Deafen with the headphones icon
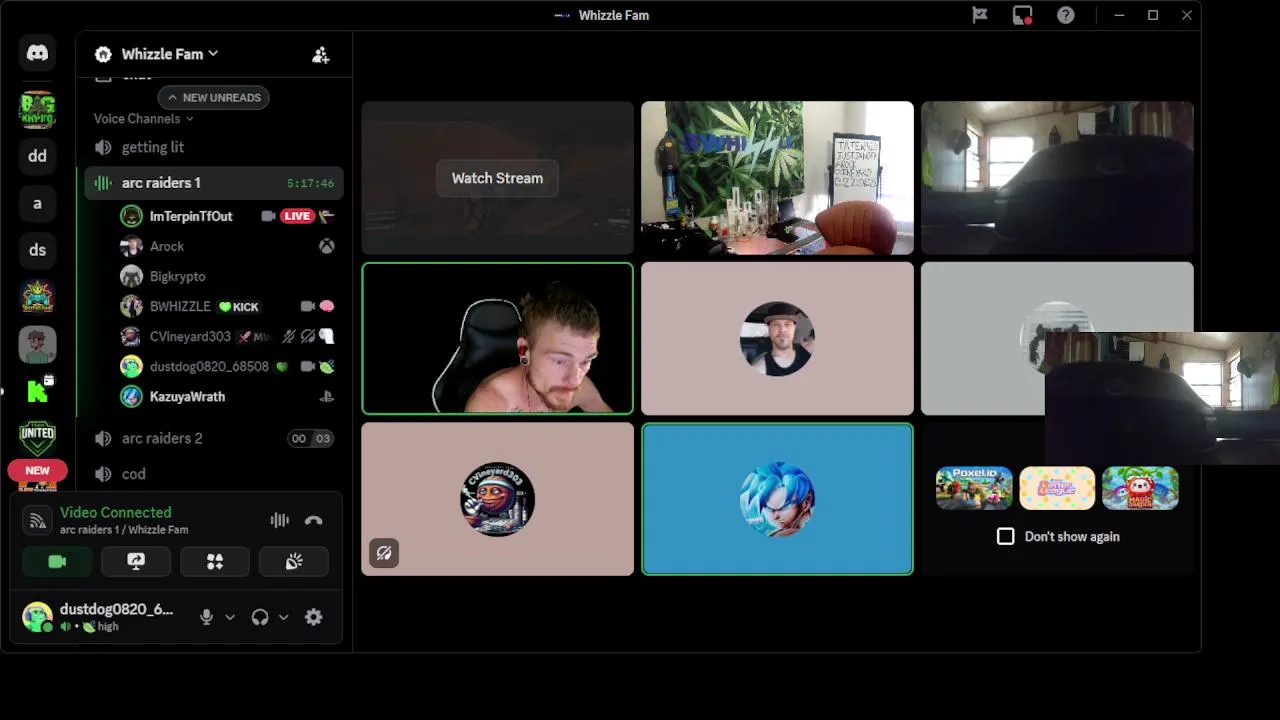 click(260, 617)
